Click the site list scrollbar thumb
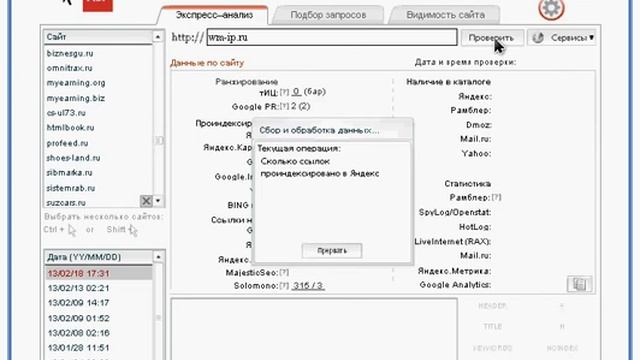Image resolution: width=640 pixels, height=360 pixels. pyautogui.click(x=158, y=140)
